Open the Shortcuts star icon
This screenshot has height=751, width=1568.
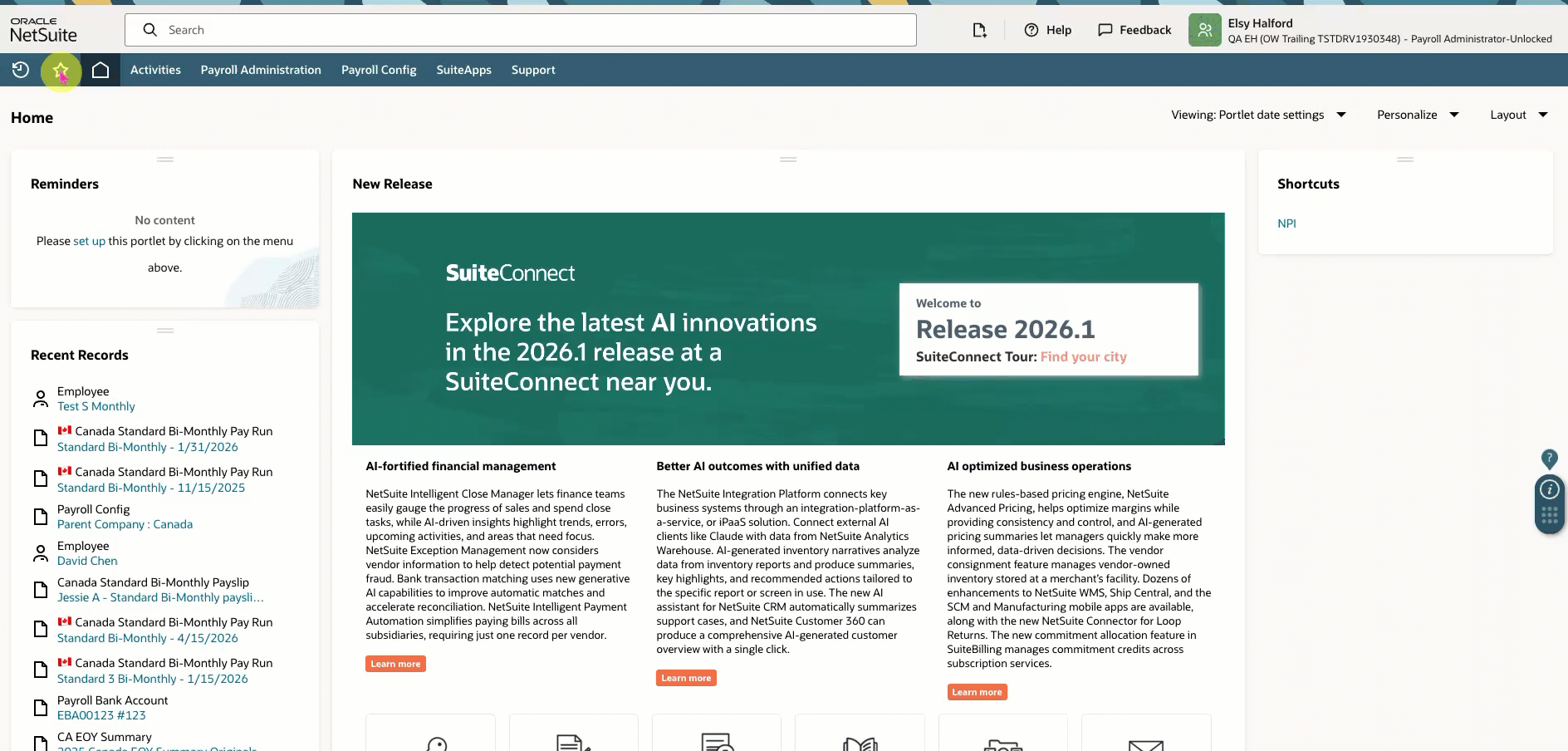(x=61, y=71)
